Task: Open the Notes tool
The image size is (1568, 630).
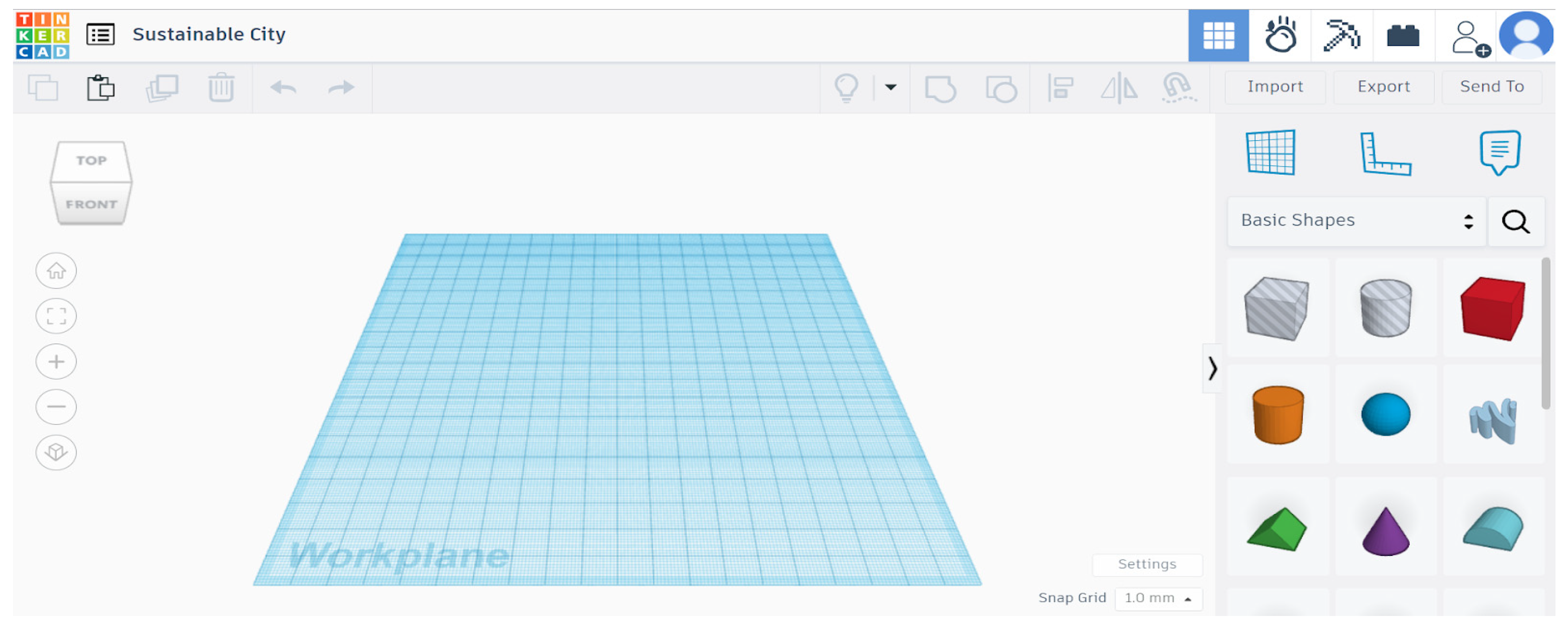Action: (1499, 152)
